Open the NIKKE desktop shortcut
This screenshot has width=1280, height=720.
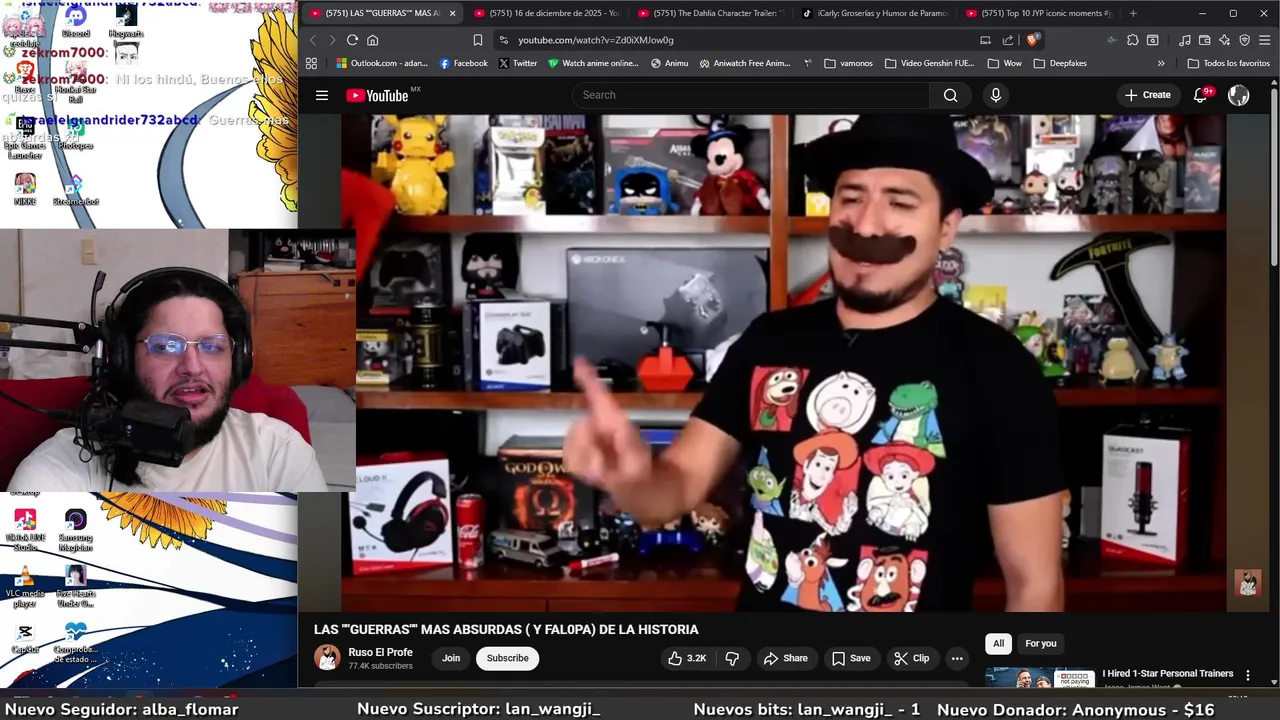coord(25,190)
